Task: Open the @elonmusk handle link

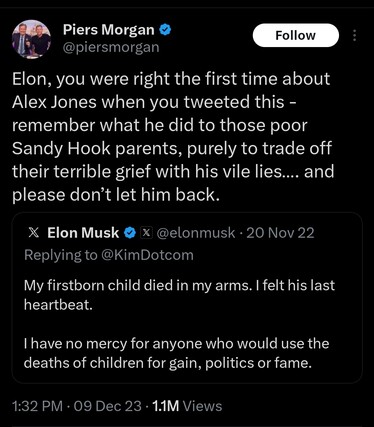Action: pyautogui.click(x=196, y=233)
